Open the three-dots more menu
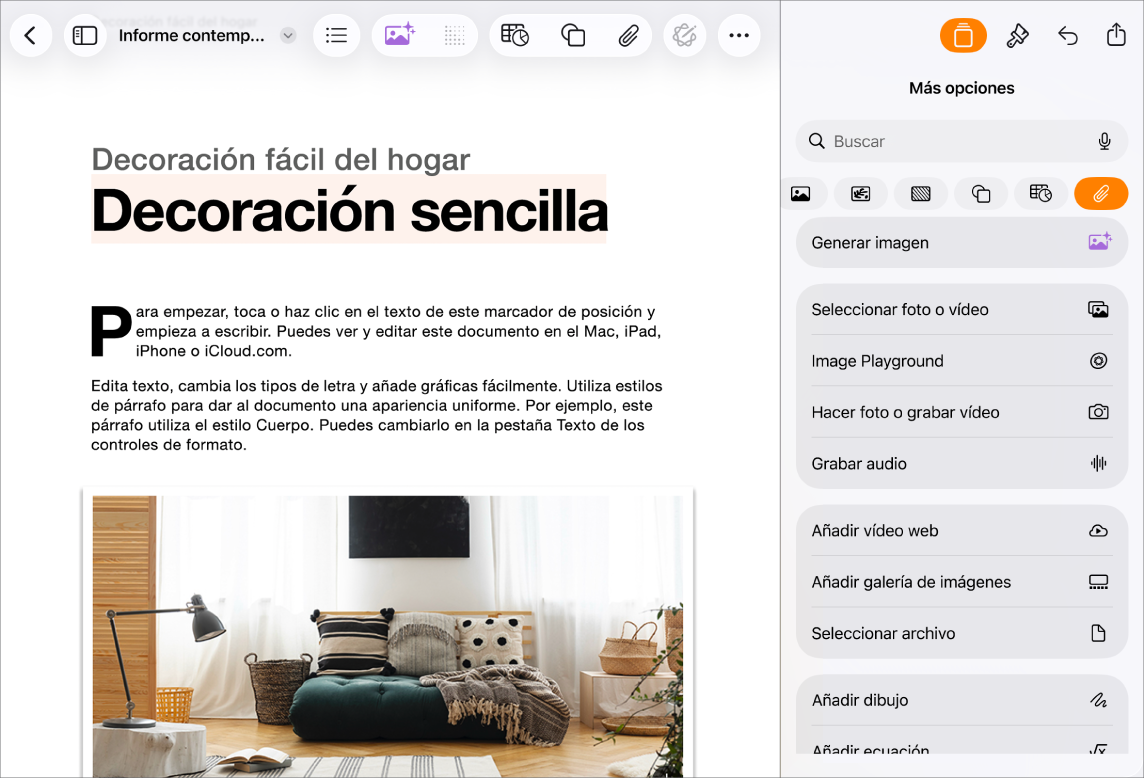 coord(739,36)
